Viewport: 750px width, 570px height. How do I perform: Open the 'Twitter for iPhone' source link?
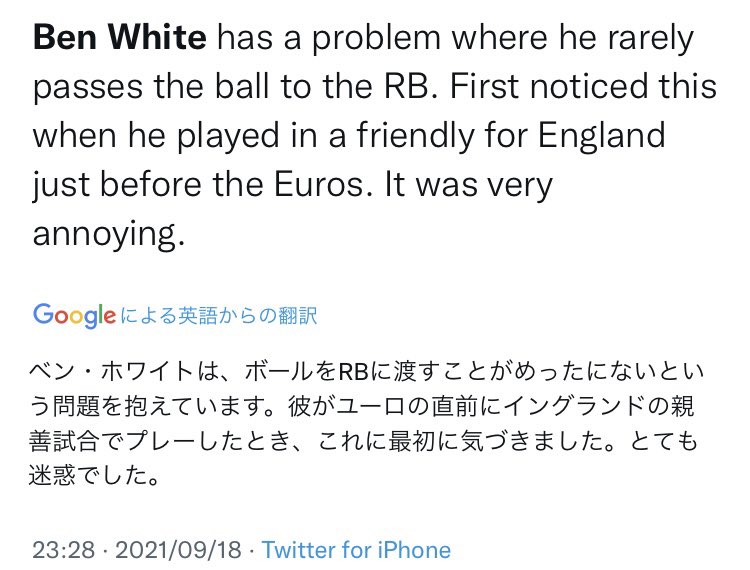pos(356,549)
